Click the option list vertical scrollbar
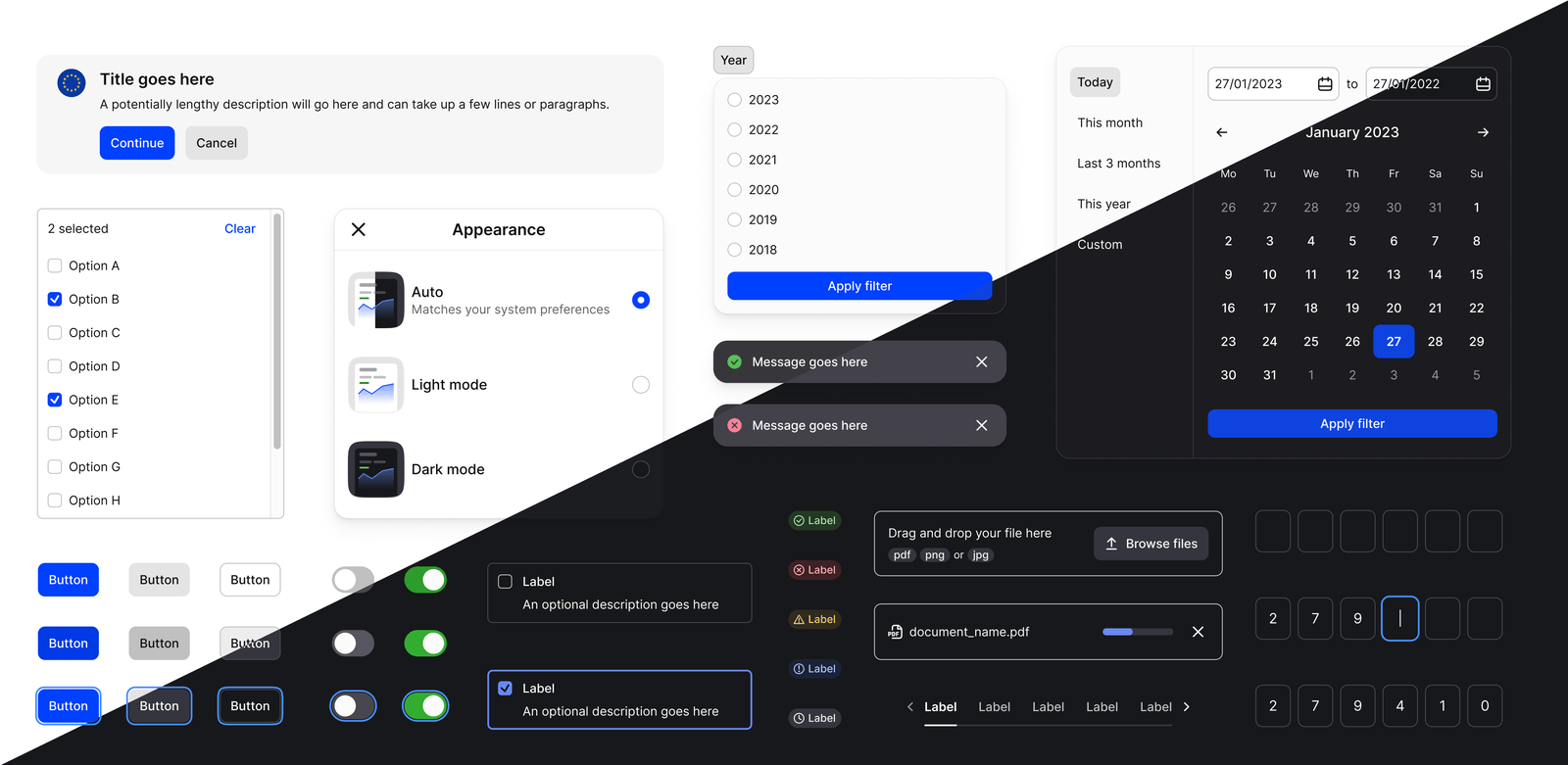This screenshot has width=1568, height=765. pyautogui.click(x=277, y=331)
